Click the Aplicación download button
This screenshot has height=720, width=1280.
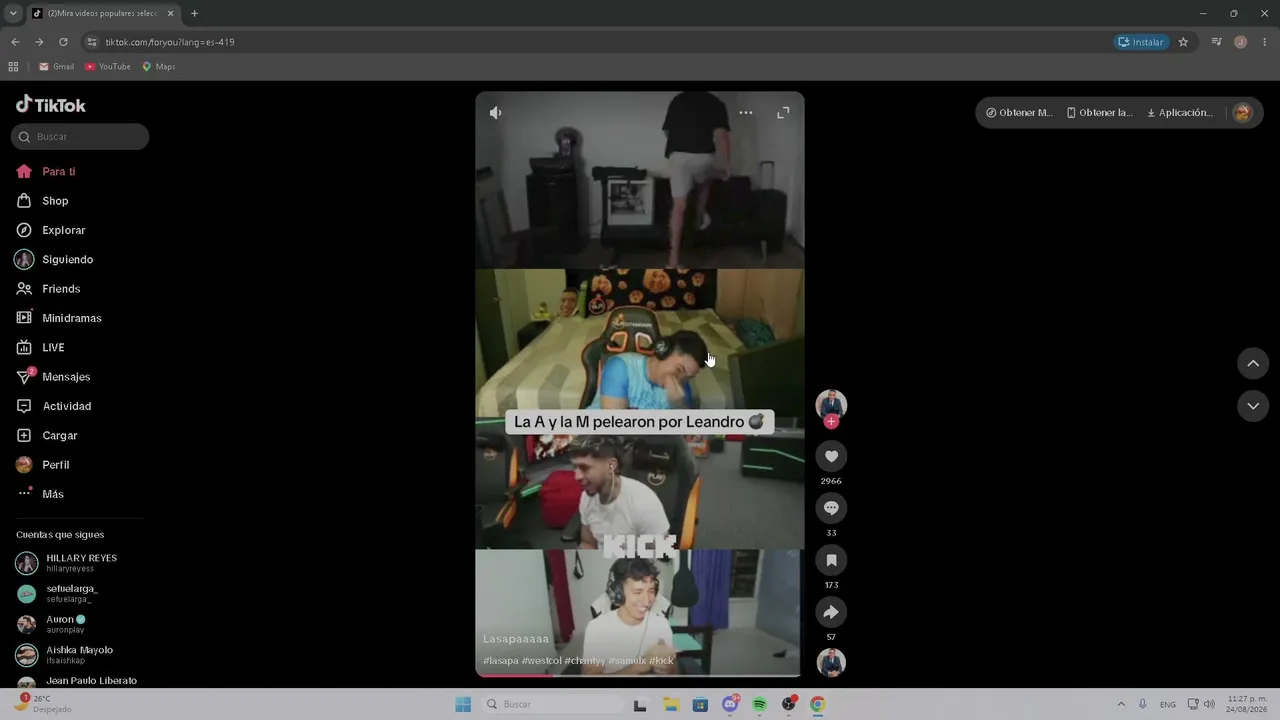(x=1180, y=113)
